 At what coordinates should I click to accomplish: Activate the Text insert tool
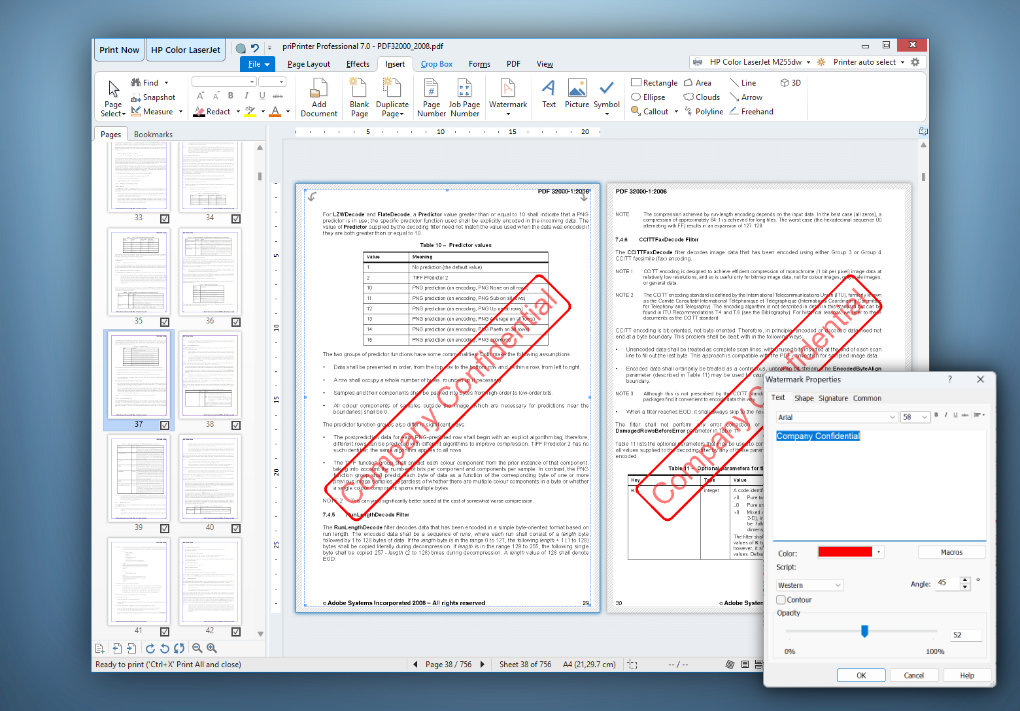(x=548, y=93)
